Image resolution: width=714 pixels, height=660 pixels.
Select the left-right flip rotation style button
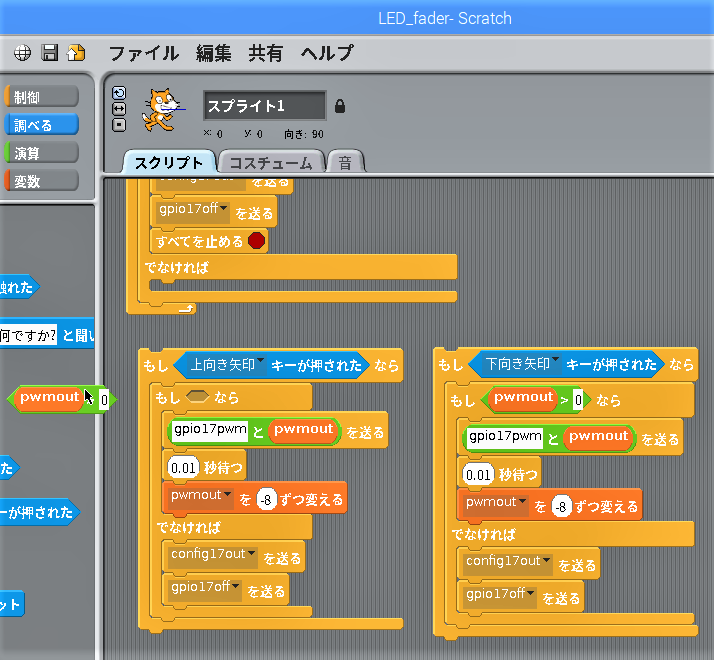(x=119, y=109)
